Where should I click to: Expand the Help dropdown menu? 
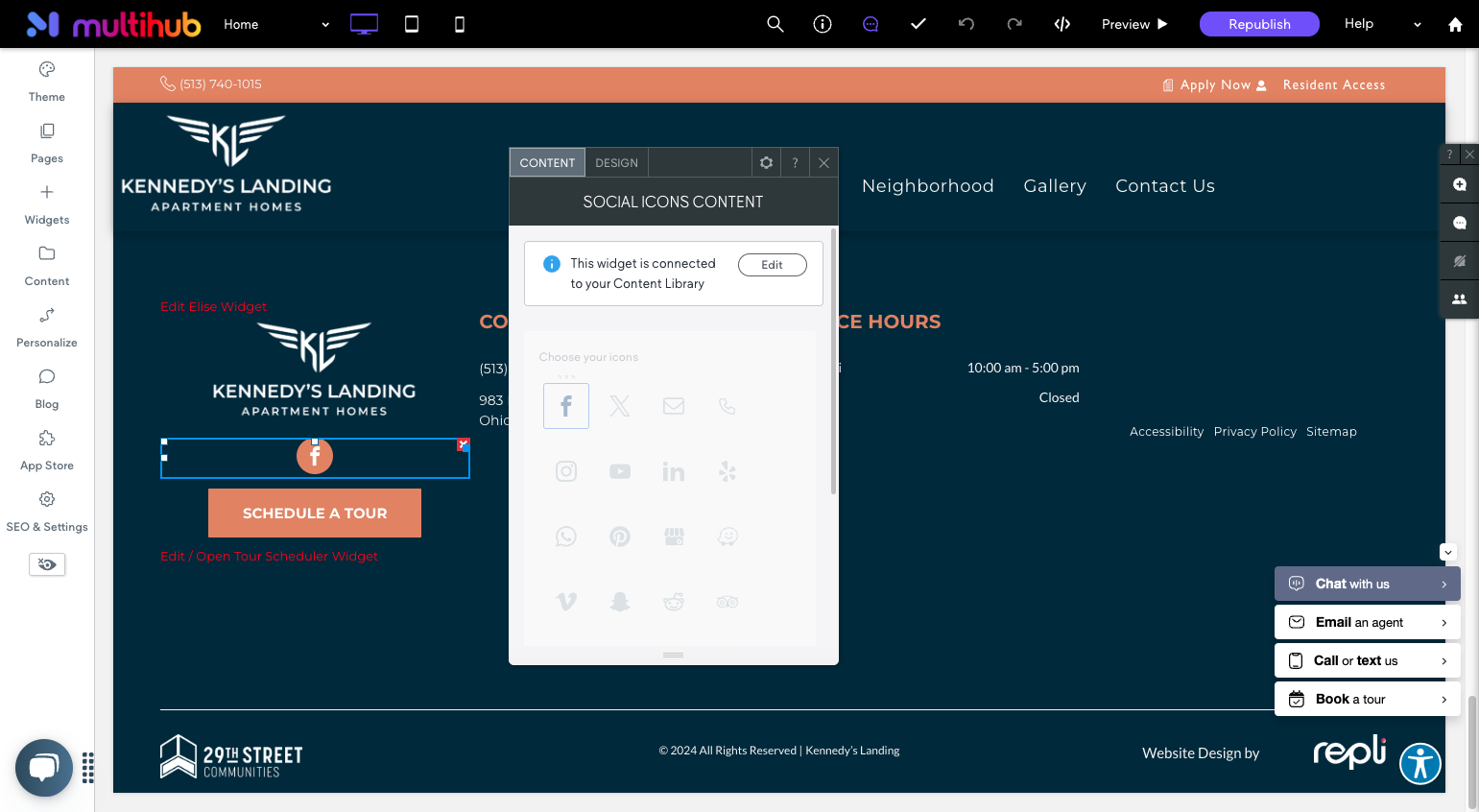(1382, 24)
